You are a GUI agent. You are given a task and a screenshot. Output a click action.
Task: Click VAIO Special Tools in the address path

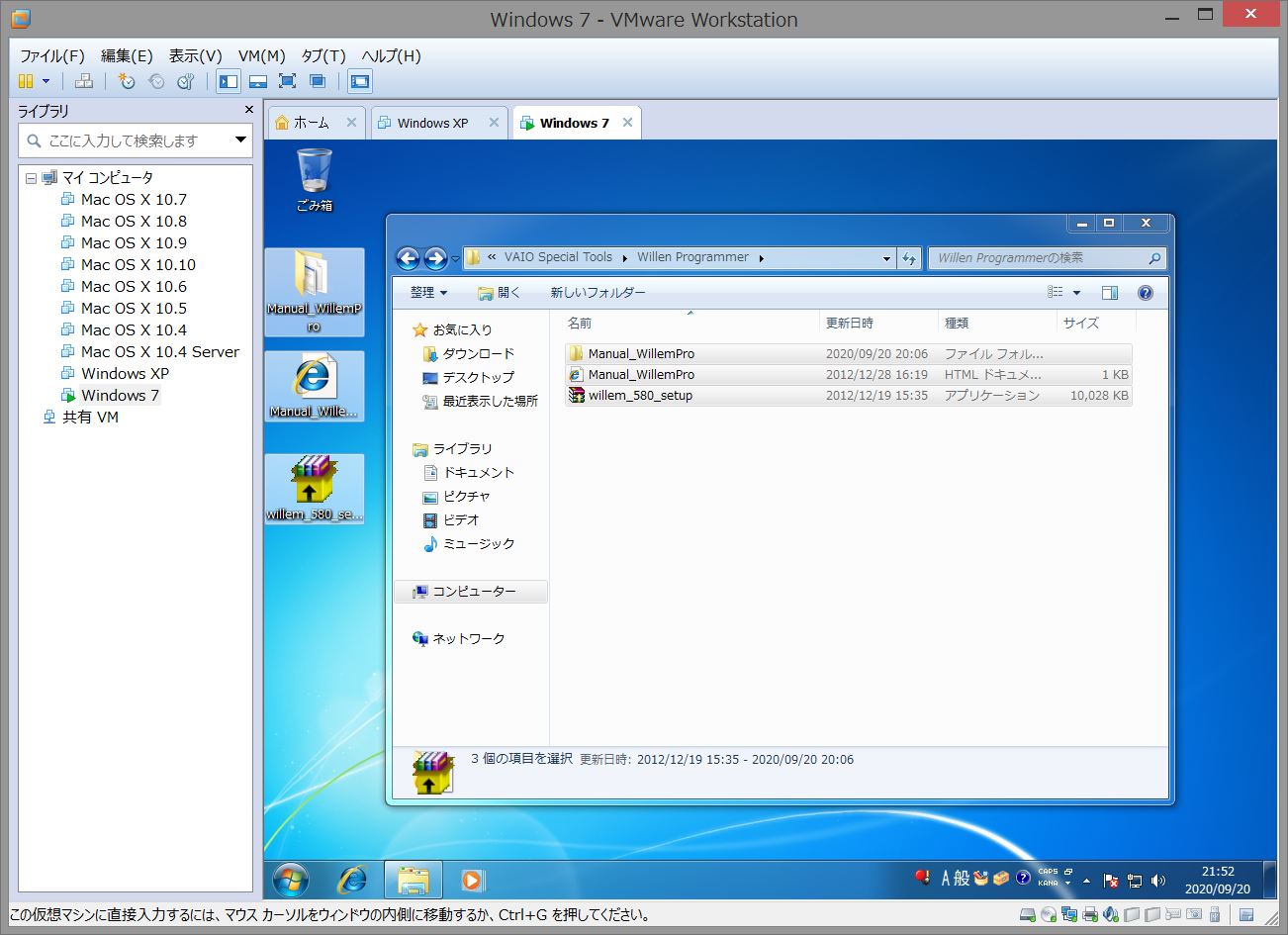point(558,257)
